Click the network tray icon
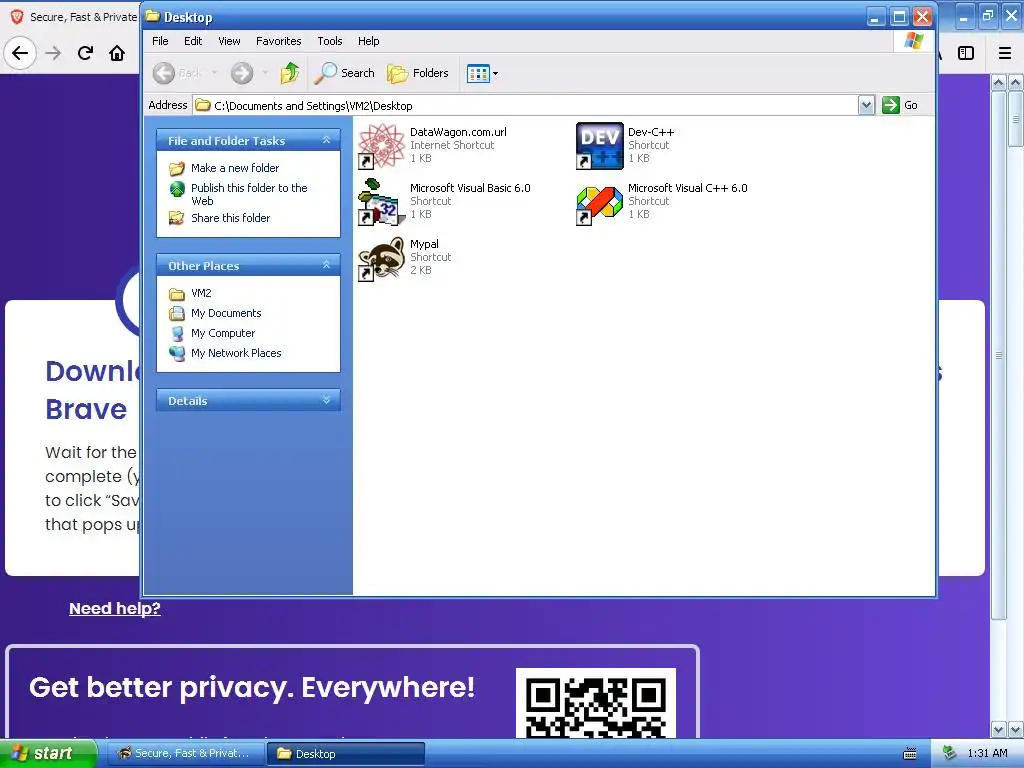 (949, 754)
